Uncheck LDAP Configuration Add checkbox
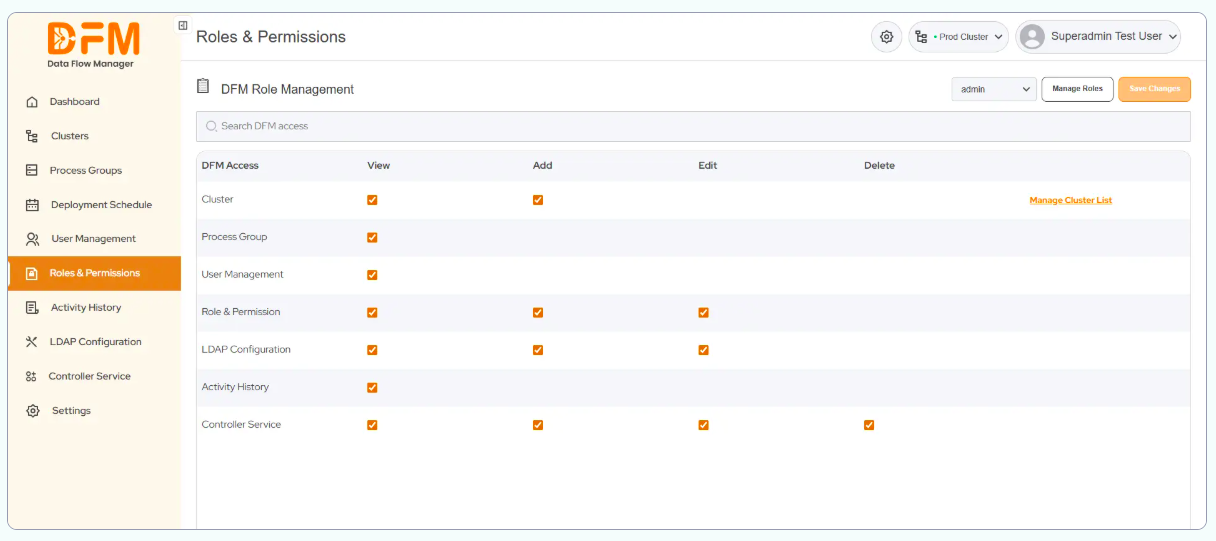1216x541 pixels. point(538,350)
